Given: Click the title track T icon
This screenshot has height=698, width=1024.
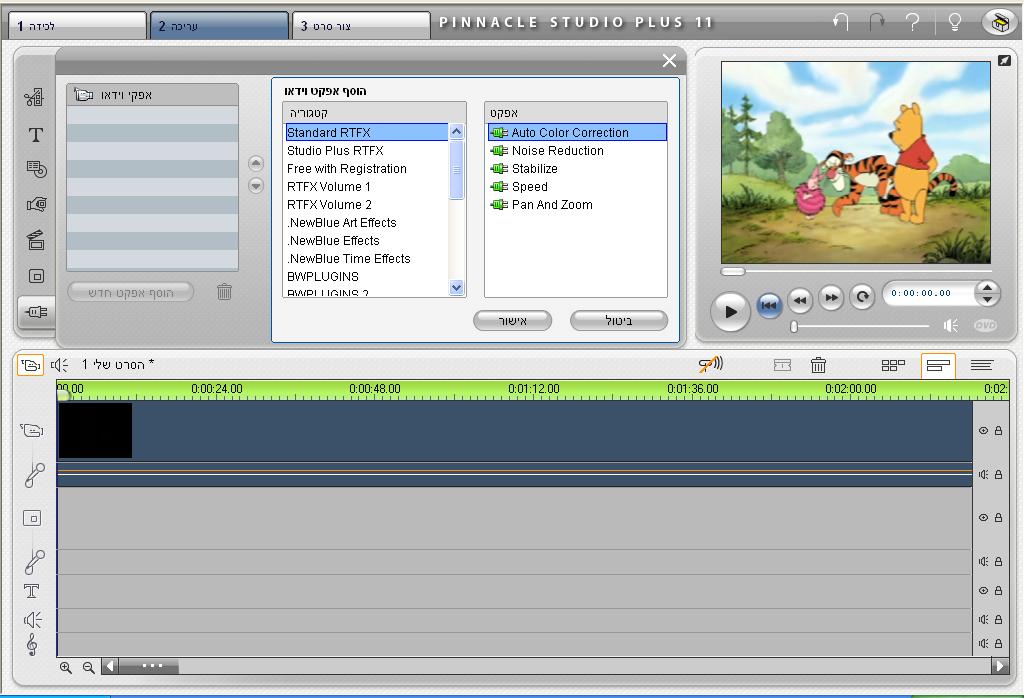Looking at the screenshot, I should [x=31, y=591].
